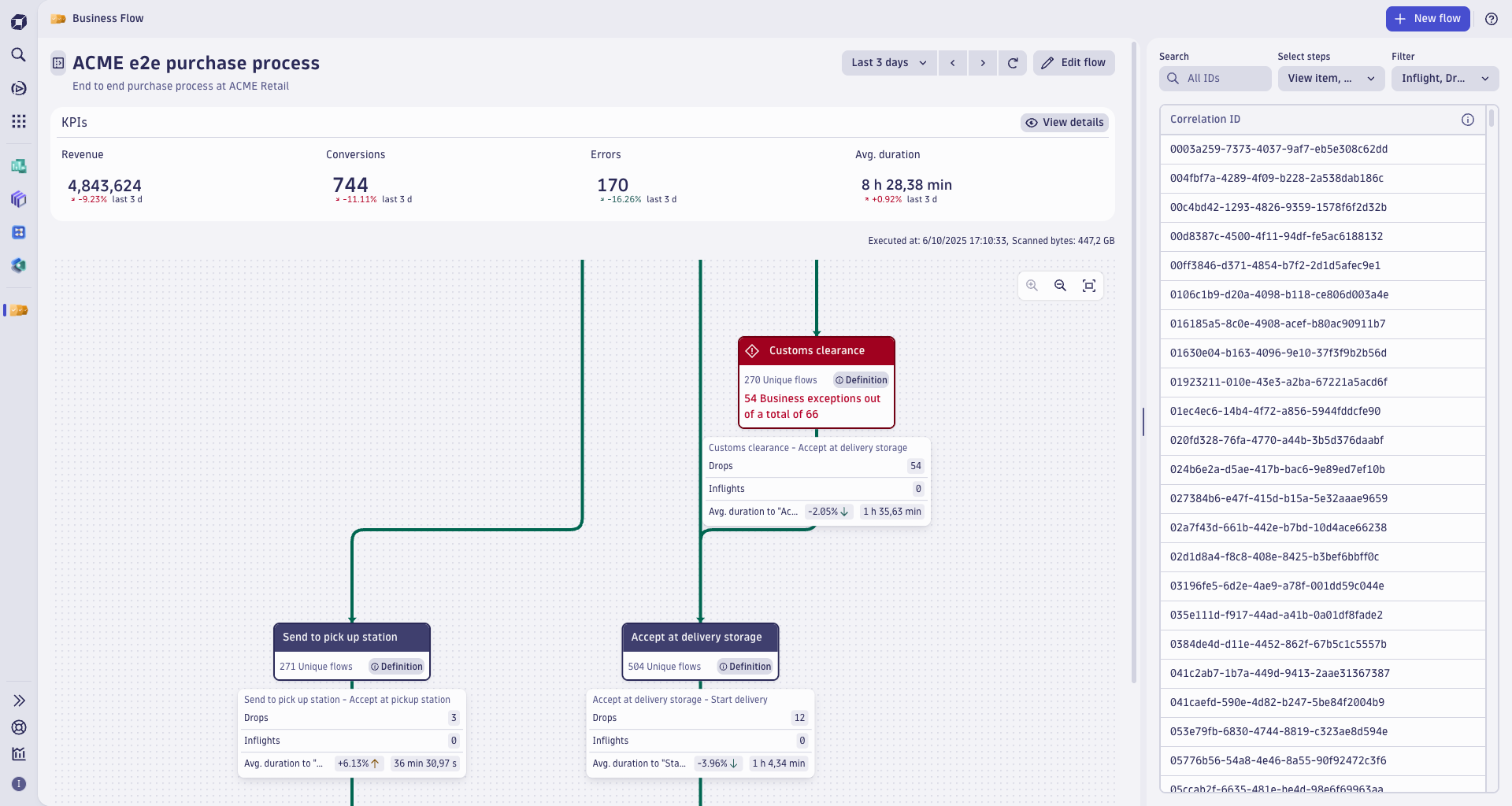Click the All IDs search field
1512x806 pixels.
[1215, 79]
